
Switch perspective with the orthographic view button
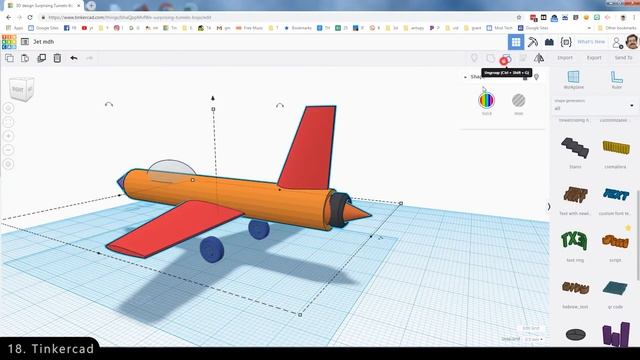click(9, 164)
